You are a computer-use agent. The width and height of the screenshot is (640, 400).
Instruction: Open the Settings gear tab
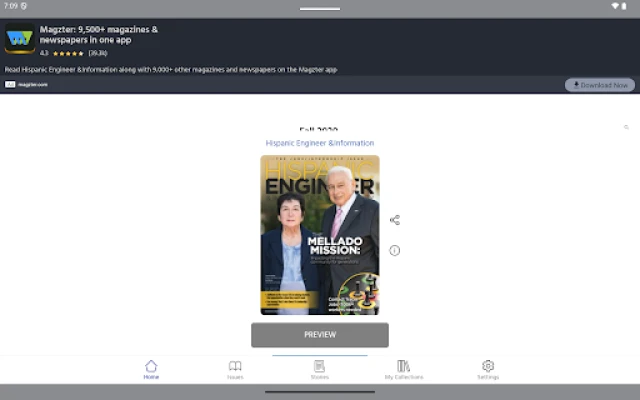[x=488, y=366]
